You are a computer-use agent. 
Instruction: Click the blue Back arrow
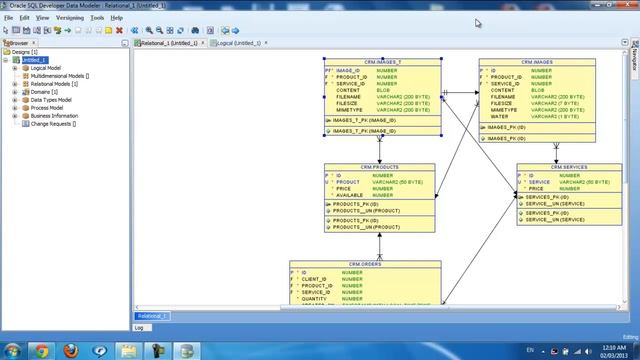coord(225,30)
